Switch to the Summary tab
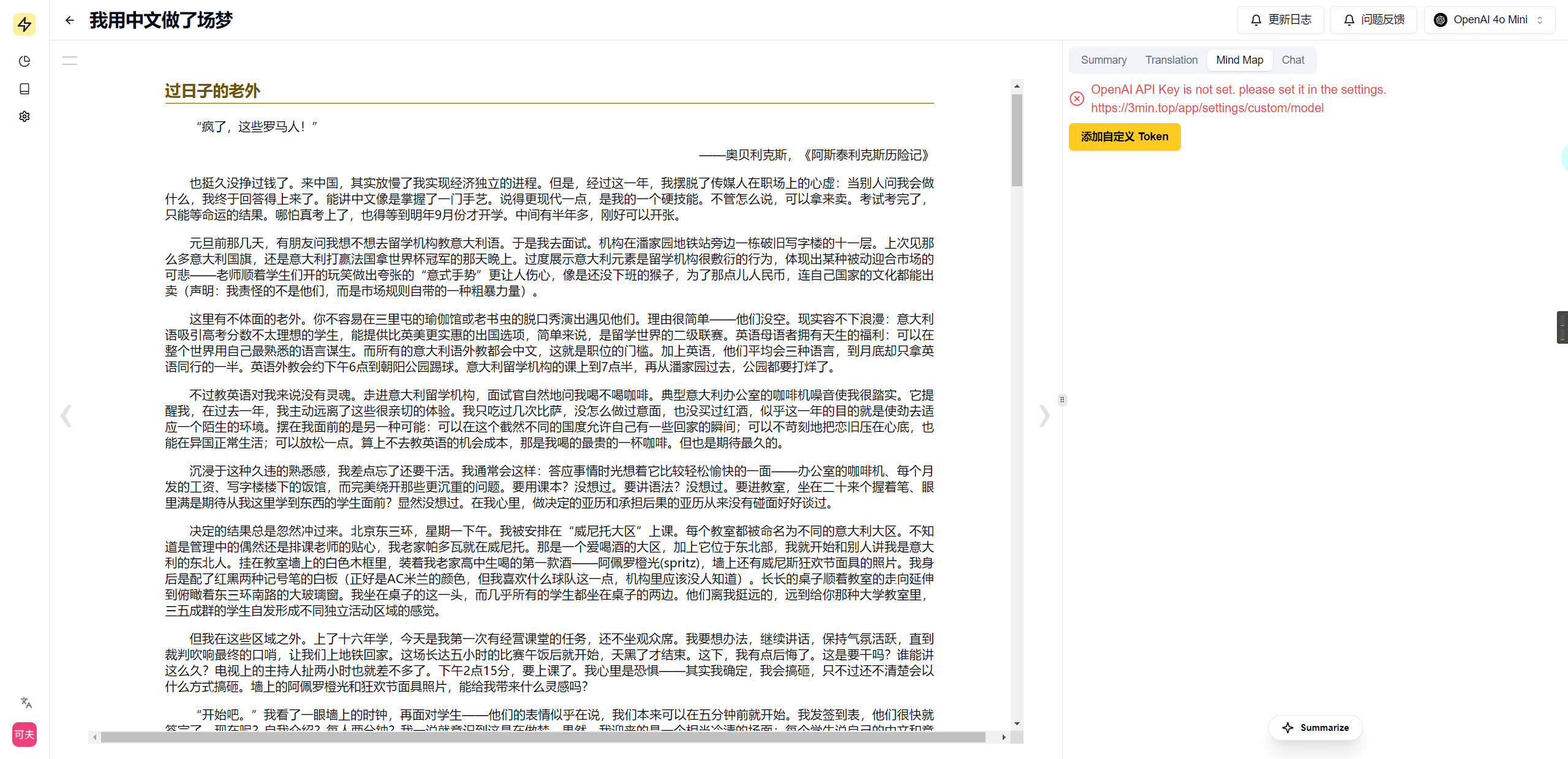 (1103, 60)
